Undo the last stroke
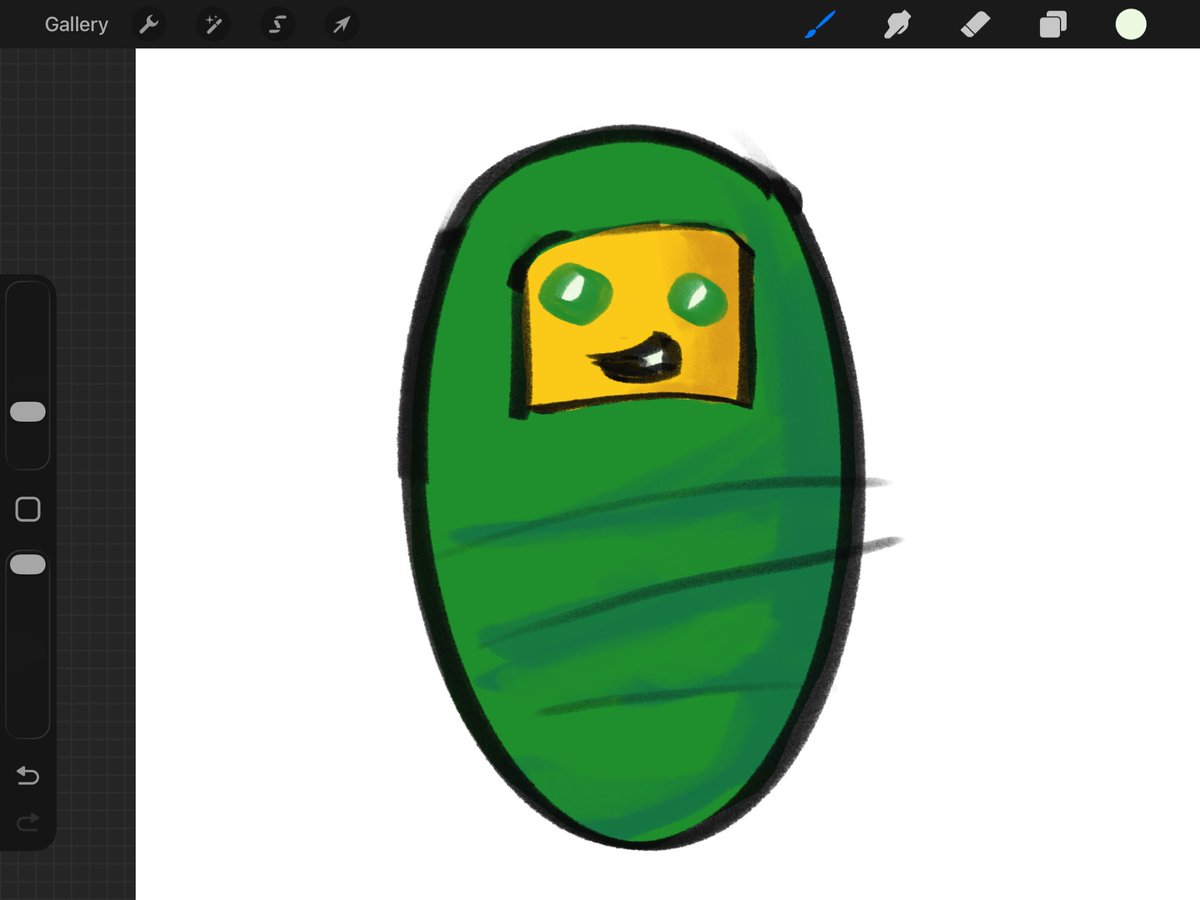Screen dimensions: 1200x900 point(28,776)
